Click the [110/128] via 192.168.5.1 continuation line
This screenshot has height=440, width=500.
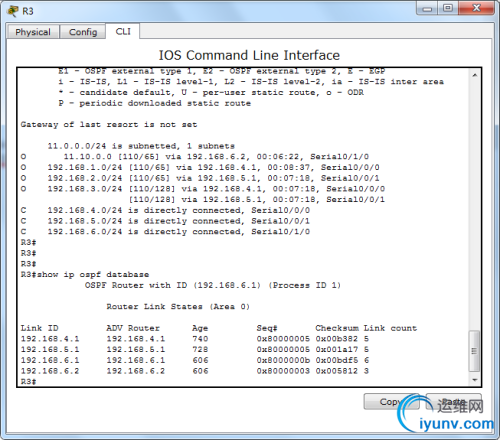[257, 199]
